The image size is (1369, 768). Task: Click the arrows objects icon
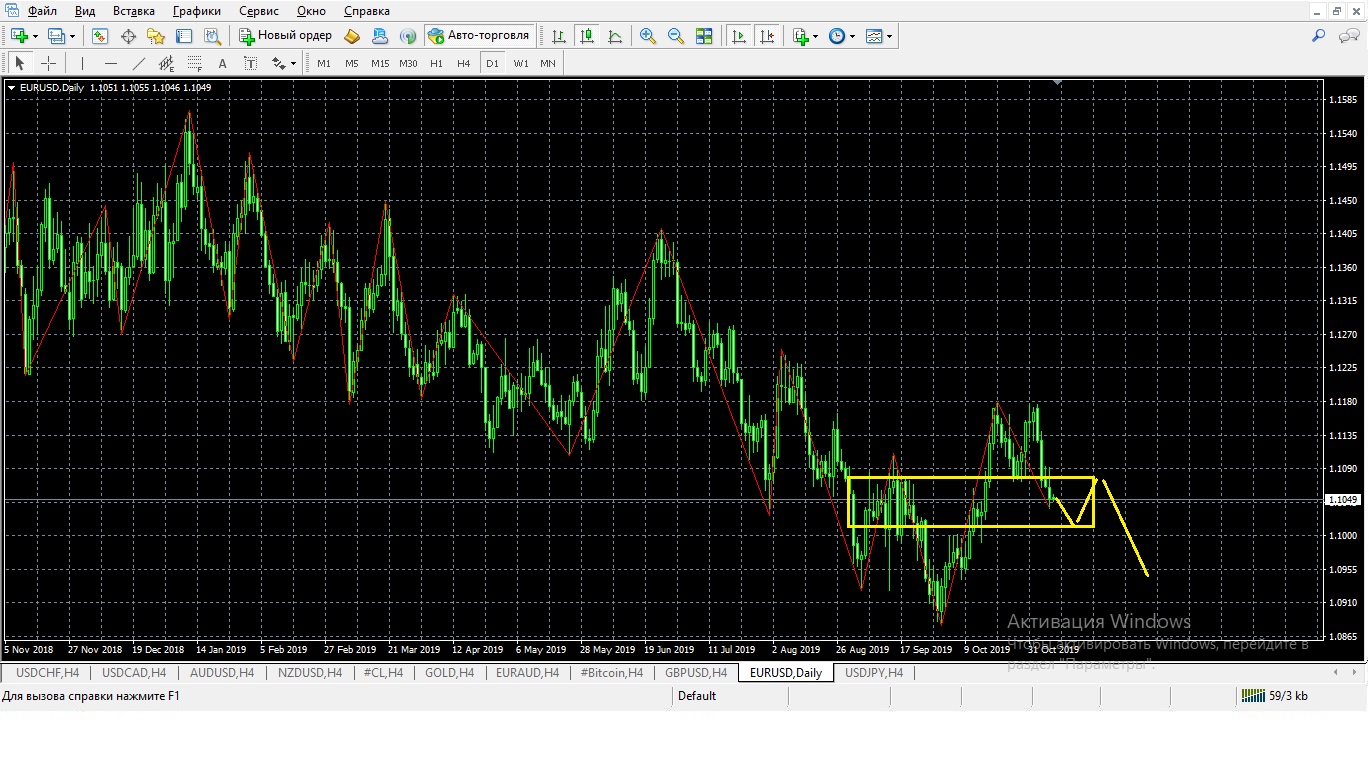coord(279,63)
